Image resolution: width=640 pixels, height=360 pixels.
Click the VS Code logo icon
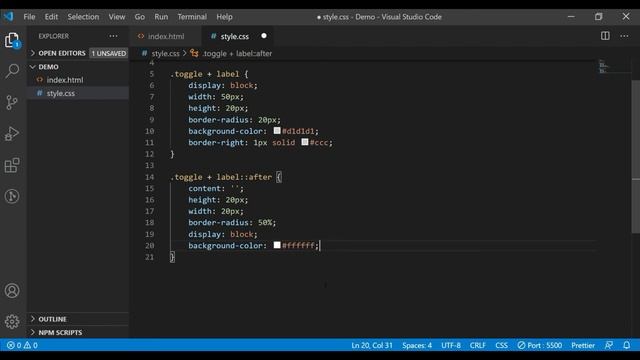pyautogui.click(x=8, y=16)
